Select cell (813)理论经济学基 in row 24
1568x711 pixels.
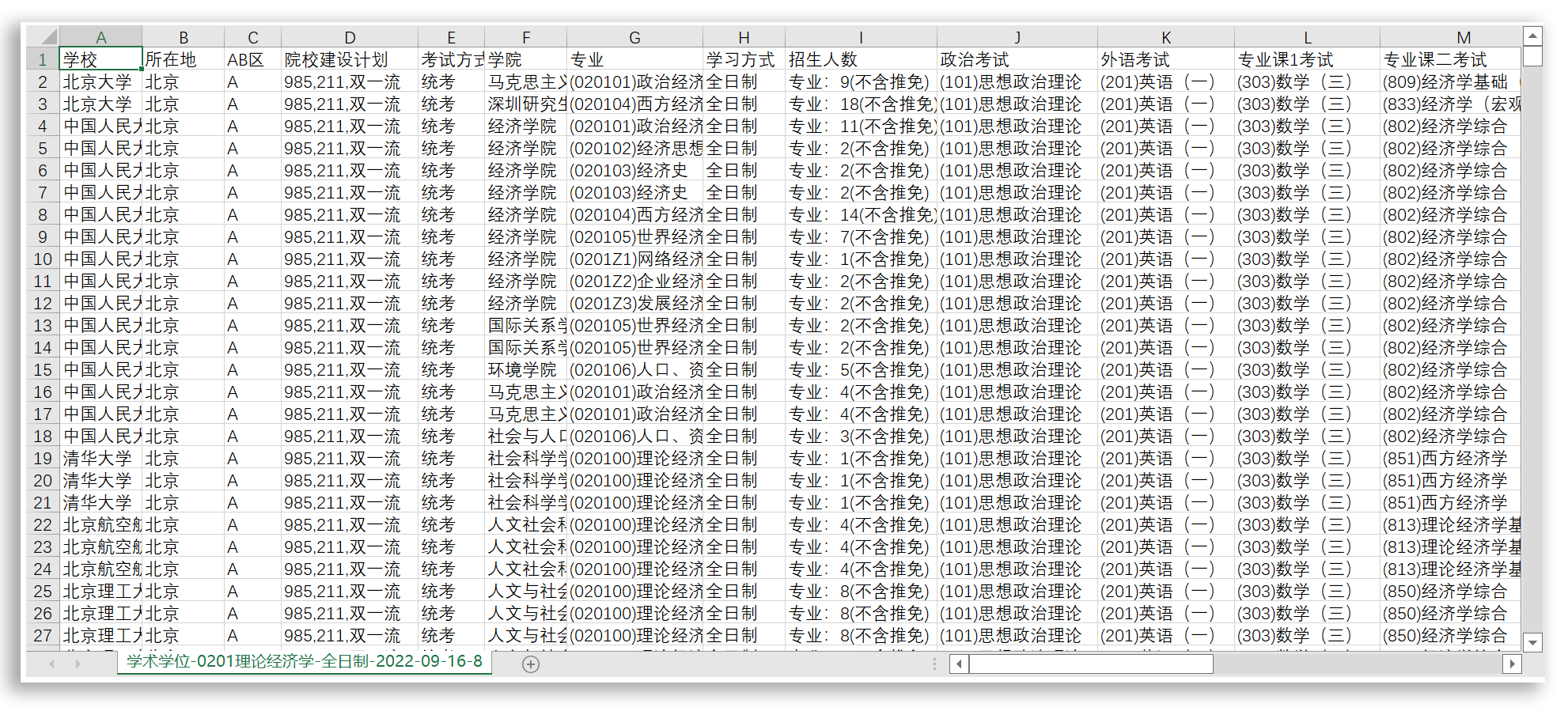point(1450,569)
